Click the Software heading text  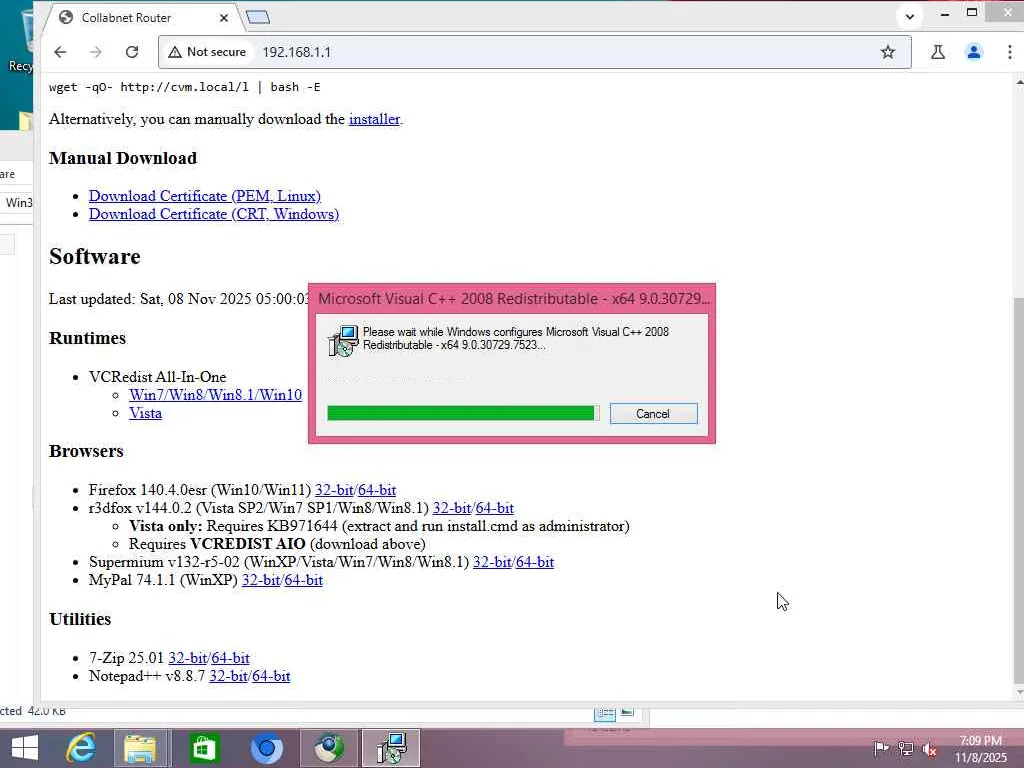[x=95, y=256]
